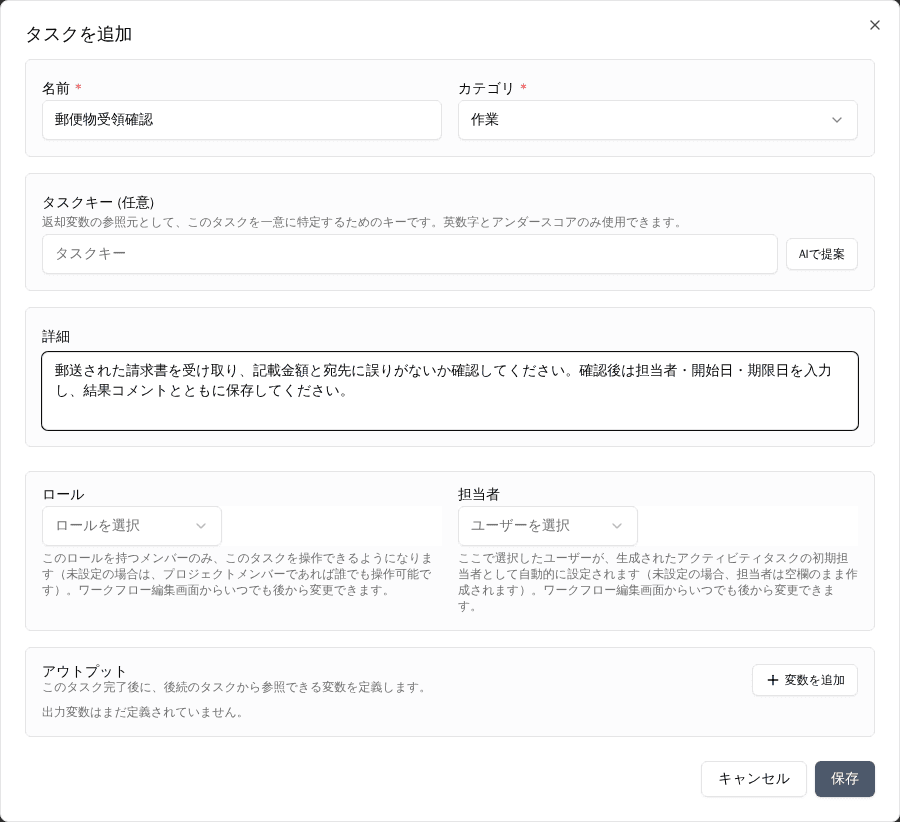Click the chevron arrow in 担当者 selector
The width and height of the screenshot is (900, 822).
coord(617,526)
